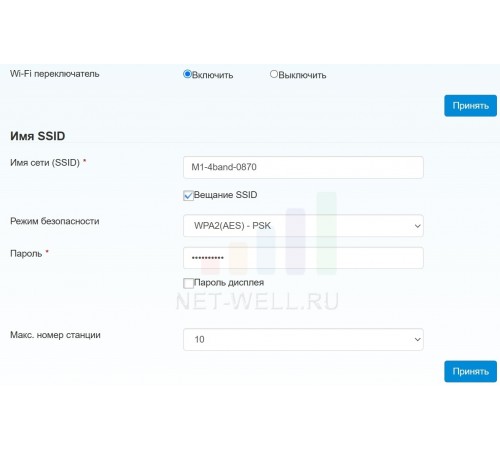Select the Включить Wi-Fi radio button

coord(187,74)
